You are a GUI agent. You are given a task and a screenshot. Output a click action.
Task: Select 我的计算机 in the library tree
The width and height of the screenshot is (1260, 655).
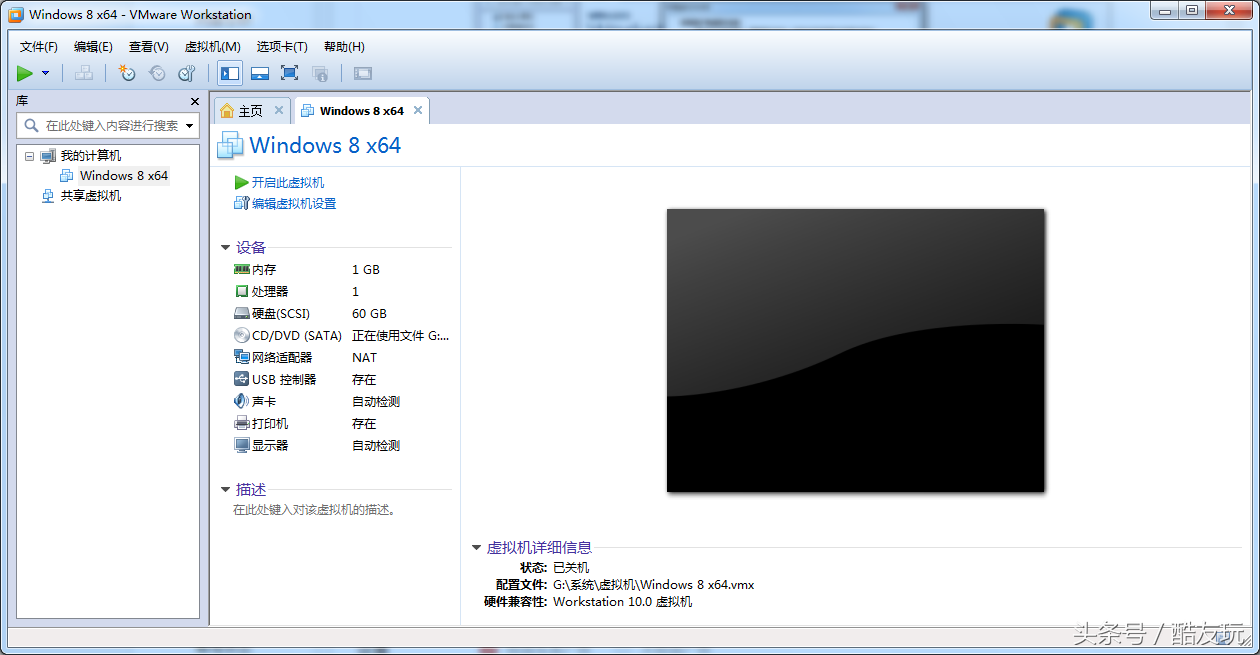tap(91, 156)
